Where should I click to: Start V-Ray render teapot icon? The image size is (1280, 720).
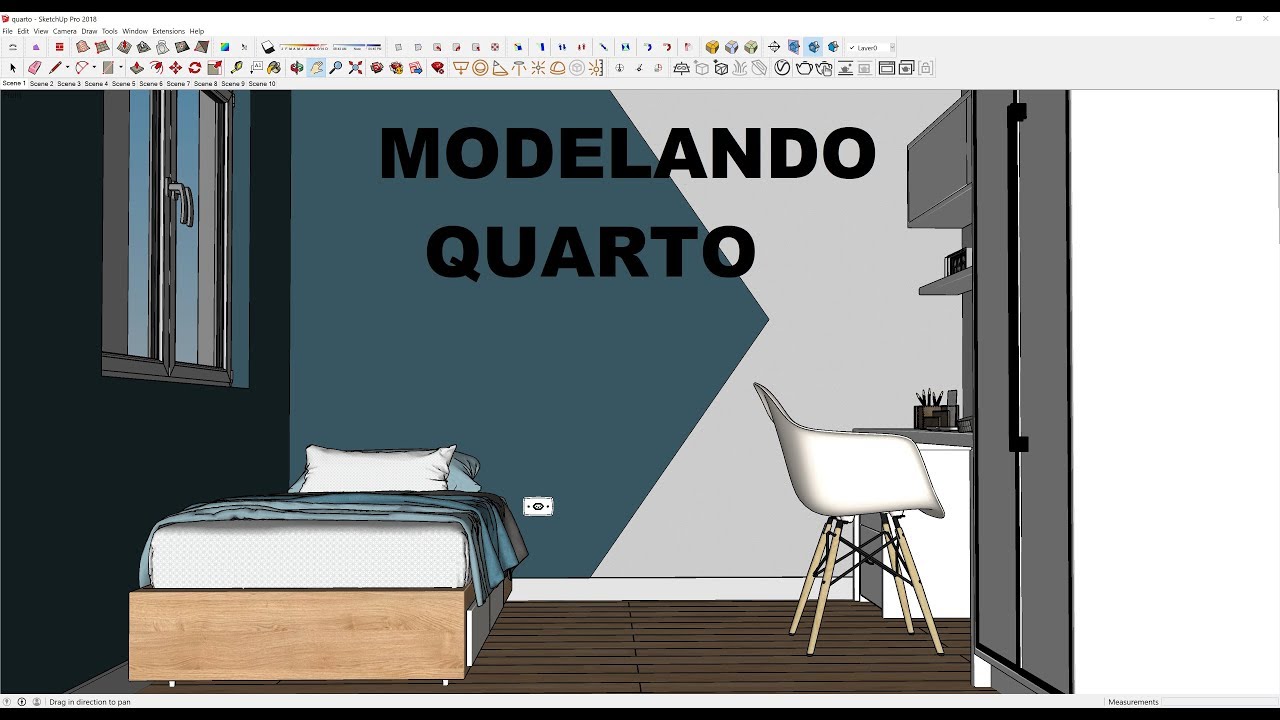click(x=804, y=68)
